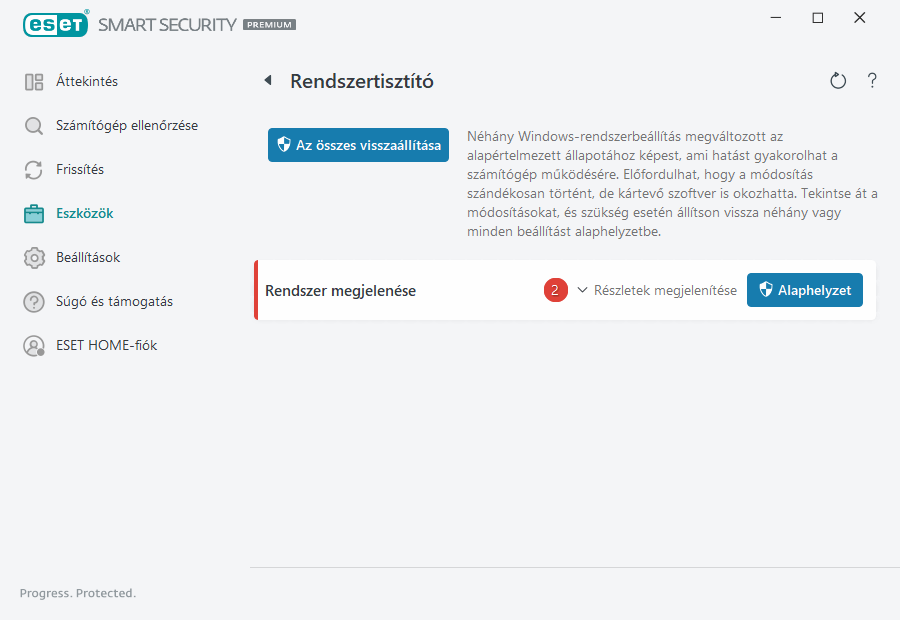
Task: Click the refresh icon near the top right
Action: coord(838,81)
